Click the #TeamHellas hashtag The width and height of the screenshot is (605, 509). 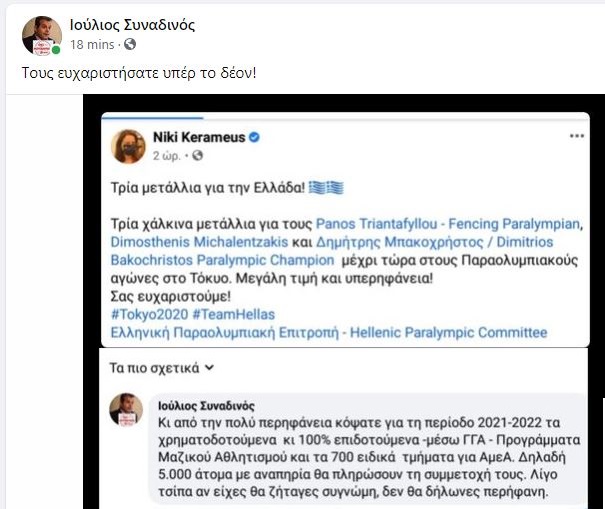233,315
